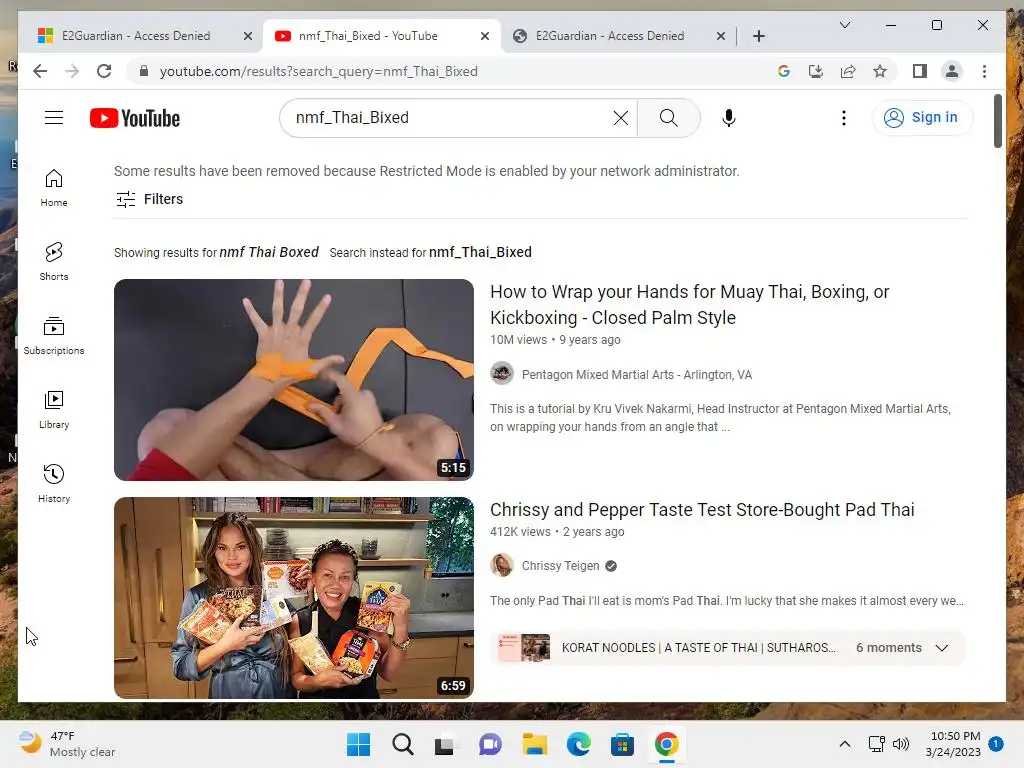This screenshot has height=768, width=1024.
Task: Open Windows Start menu
Action: pos(358,744)
